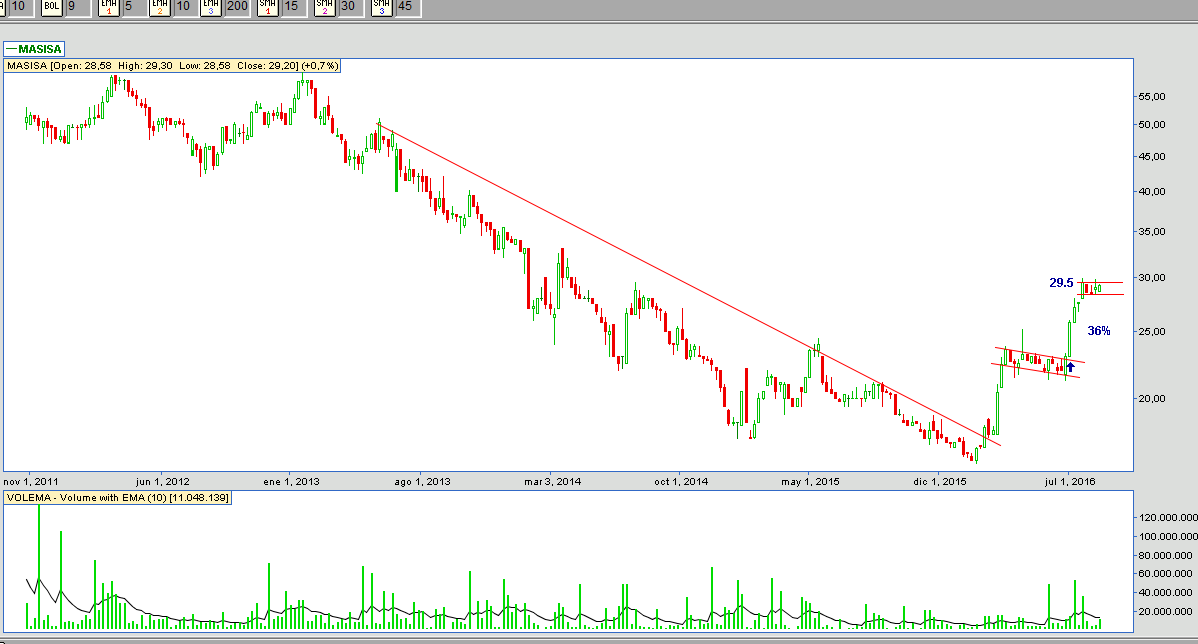
Task: Toggle the EMA 2 indicator button
Action: pos(159,6)
